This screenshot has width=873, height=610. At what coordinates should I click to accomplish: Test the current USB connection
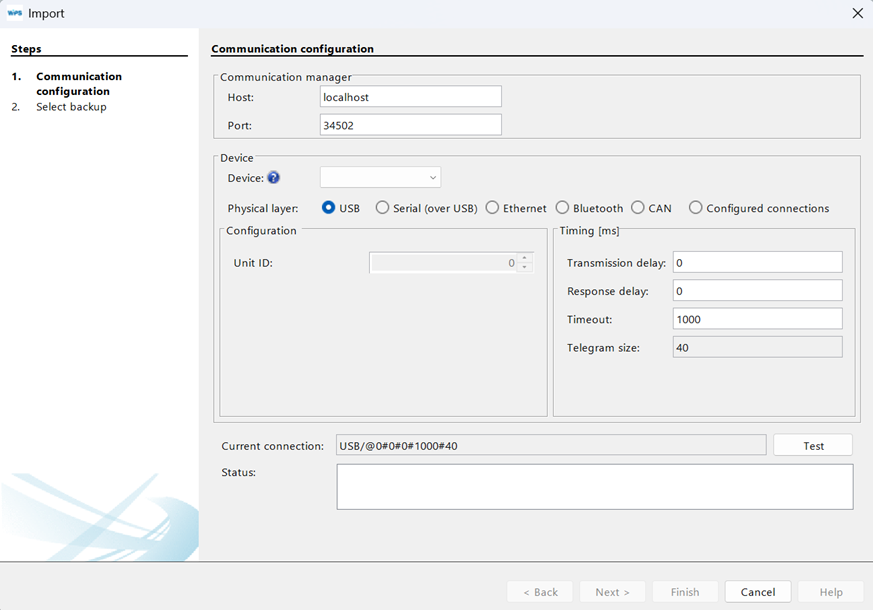812,444
